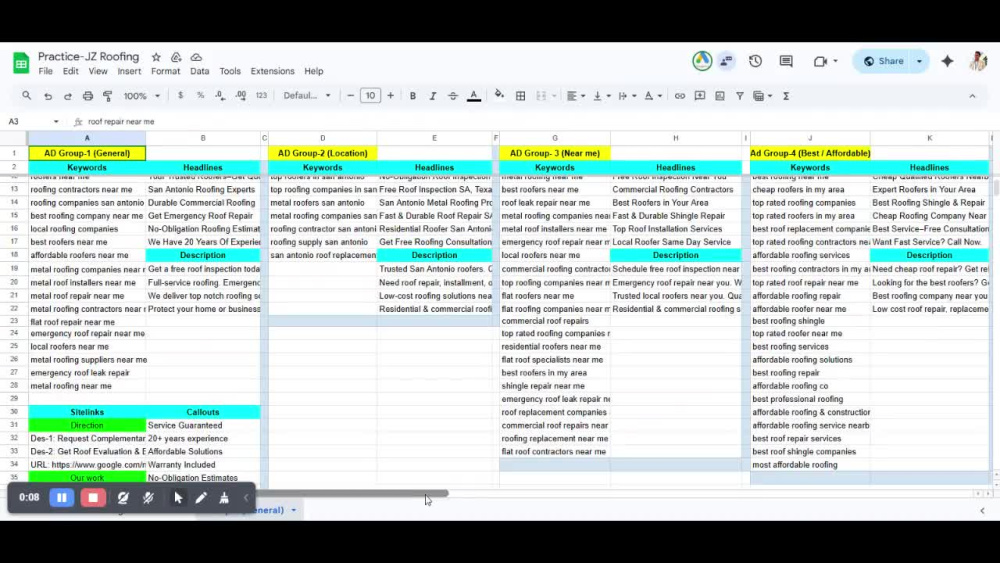
Task: Format as percent
Action: (x=200, y=96)
